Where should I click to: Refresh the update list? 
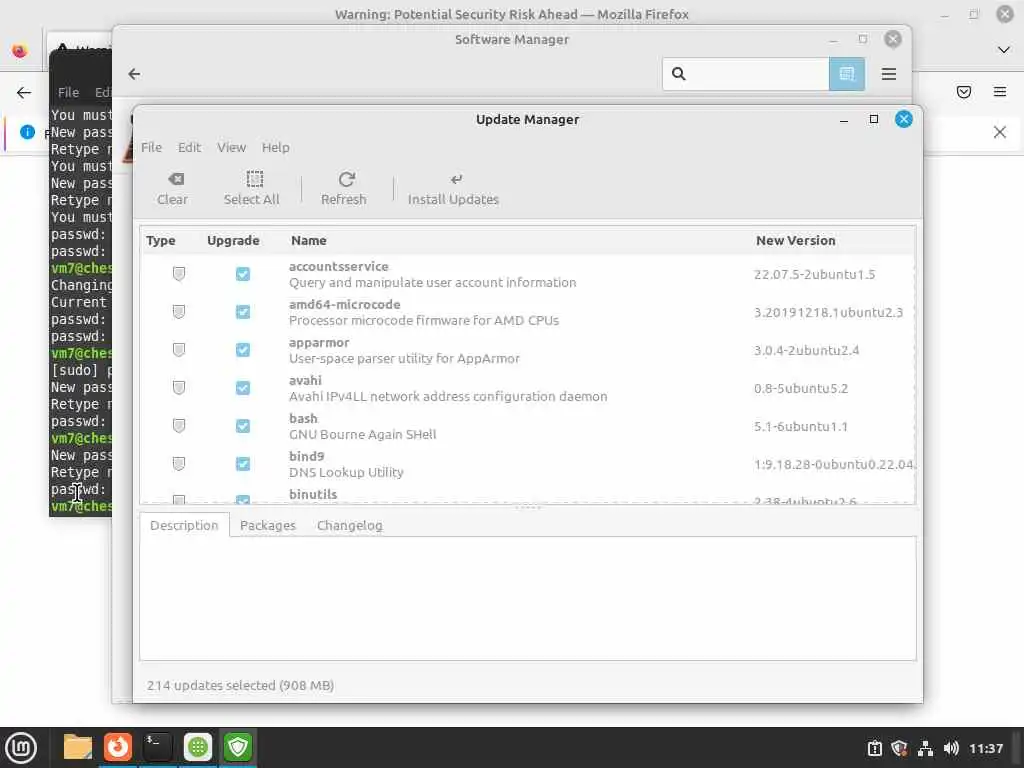344,189
